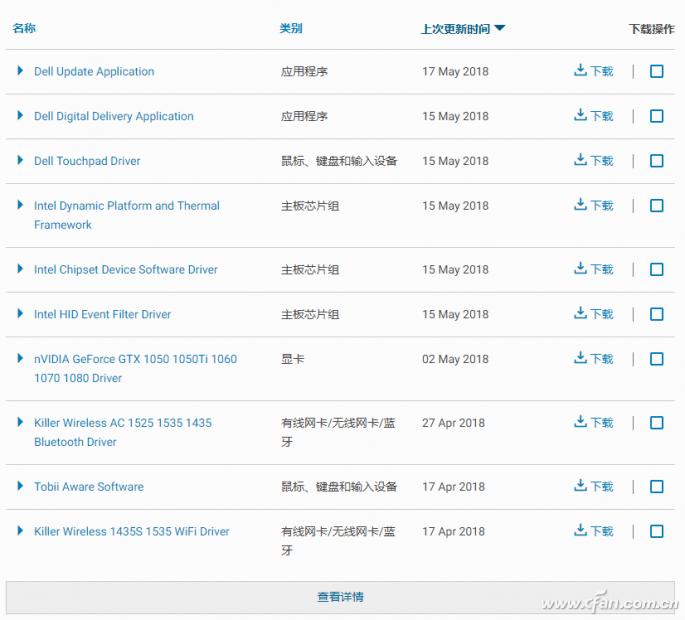The image size is (685, 620).
Task: Download Tobii Aware Software
Action: click(593, 486)
